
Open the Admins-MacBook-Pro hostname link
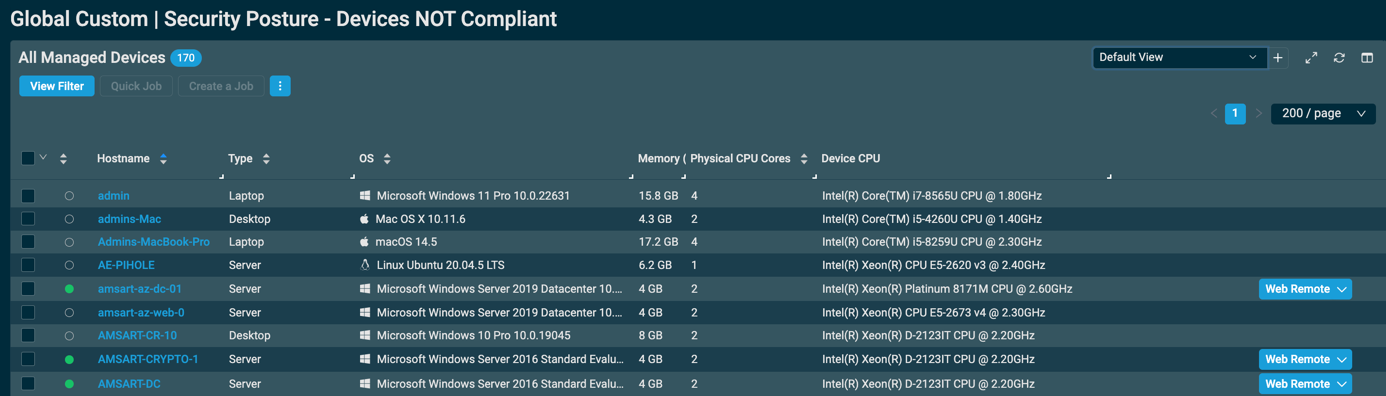154,242
